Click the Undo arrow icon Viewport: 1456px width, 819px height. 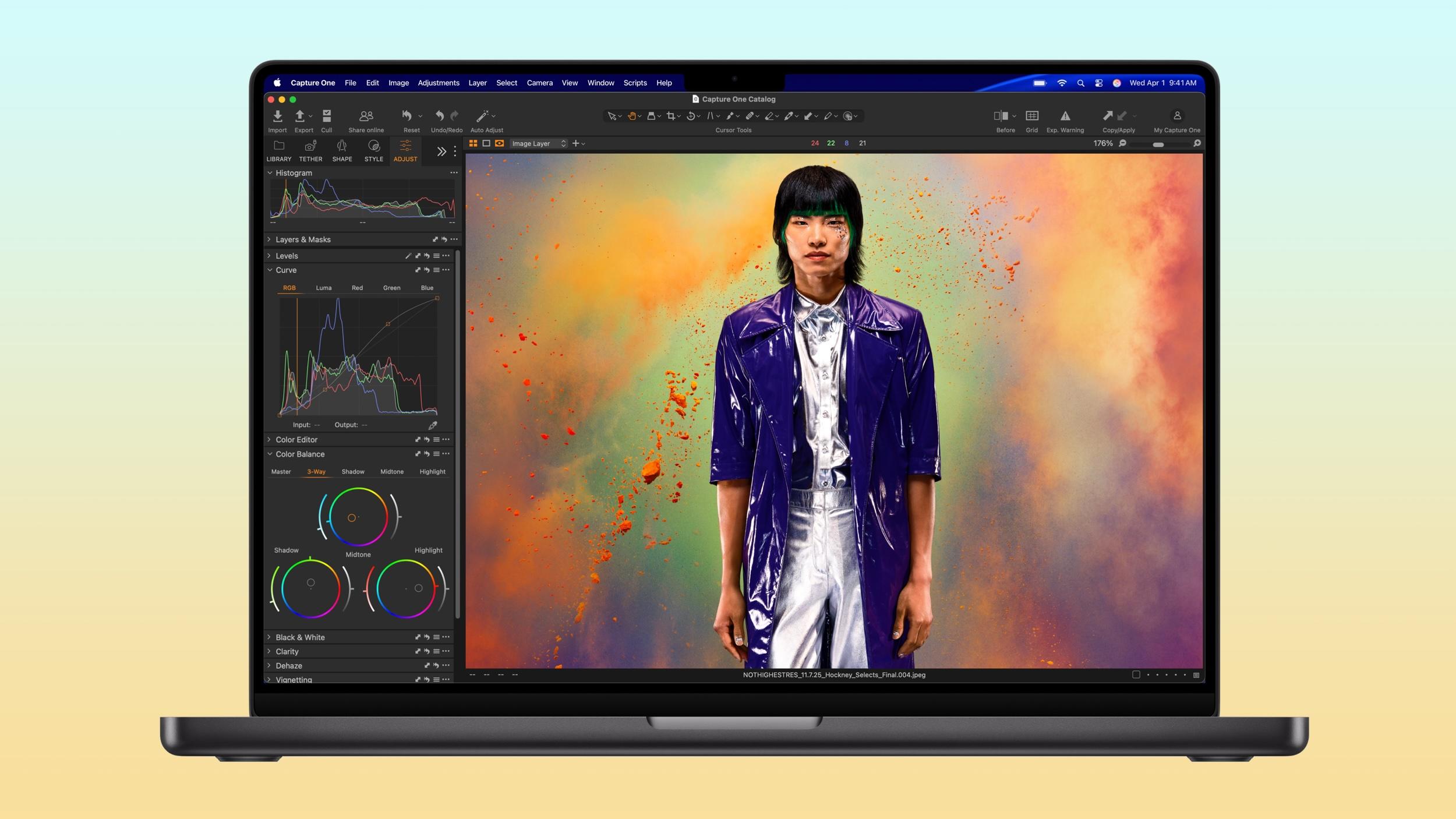(x=440, y=116)
